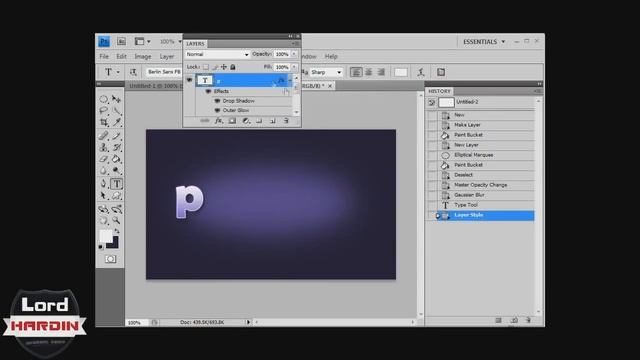Select the Eraser tool

point(104,159)
